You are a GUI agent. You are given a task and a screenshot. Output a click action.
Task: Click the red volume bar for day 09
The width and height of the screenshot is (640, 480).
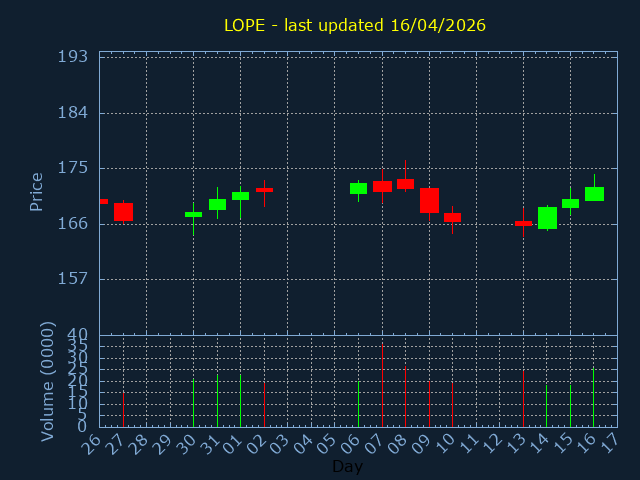tap(429, 404)
